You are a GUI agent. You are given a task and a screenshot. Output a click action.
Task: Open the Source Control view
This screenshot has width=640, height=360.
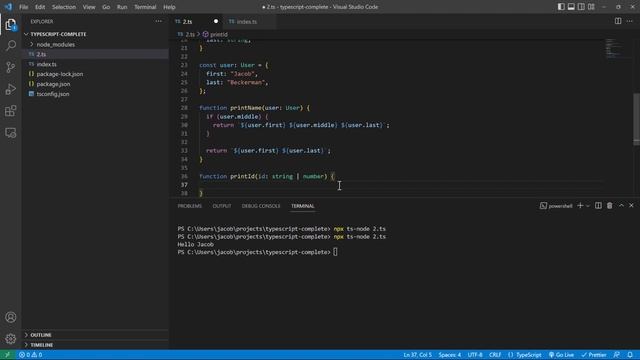pyautogui.click(x=11, y=67)
